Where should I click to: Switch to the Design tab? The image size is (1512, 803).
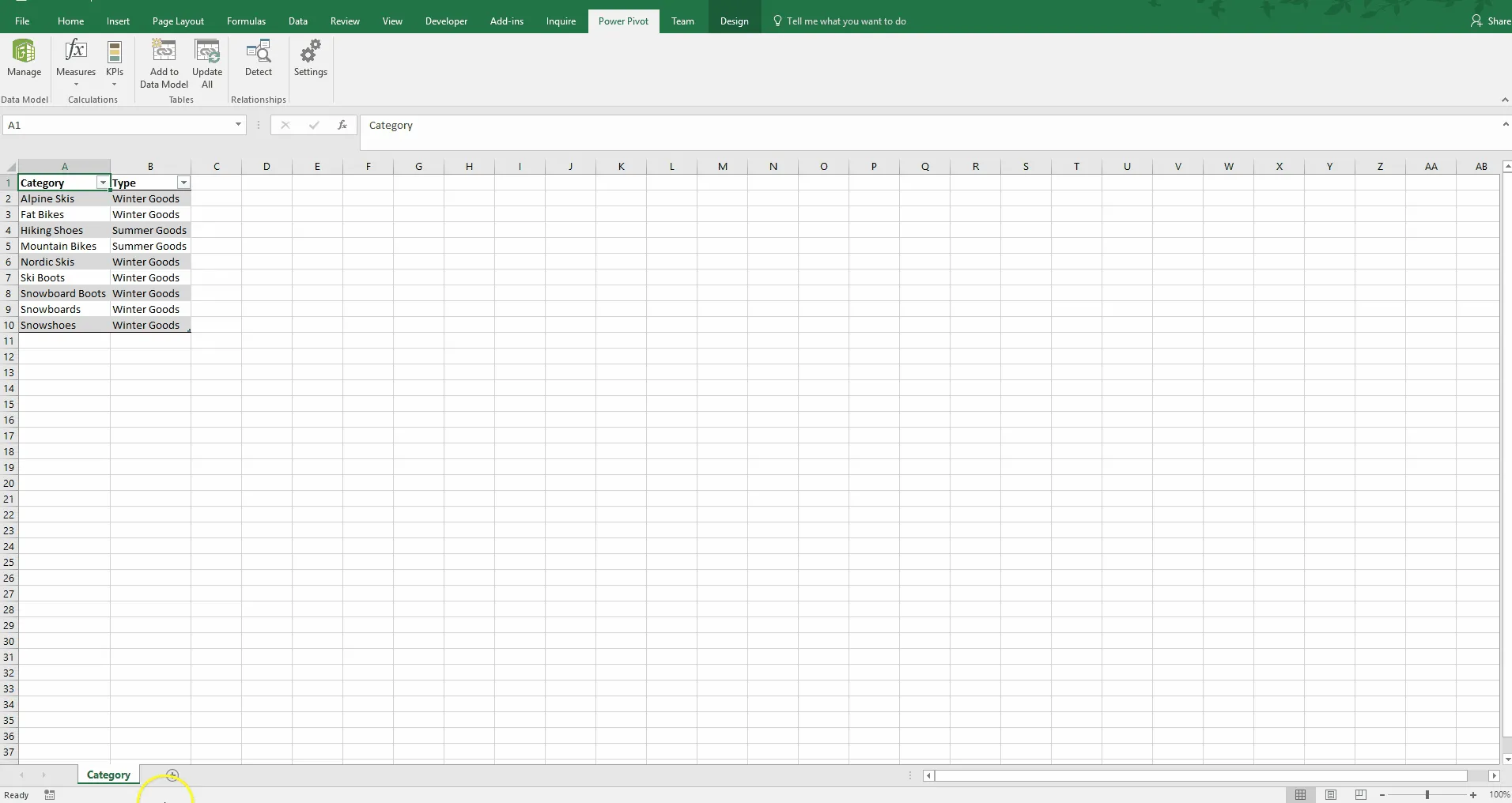coord(734,21)
